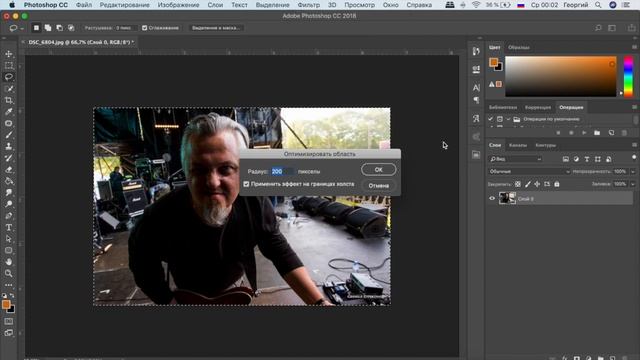Select the Pen tool
Viewport: 640px width, 360px height.
click(9, 216)
